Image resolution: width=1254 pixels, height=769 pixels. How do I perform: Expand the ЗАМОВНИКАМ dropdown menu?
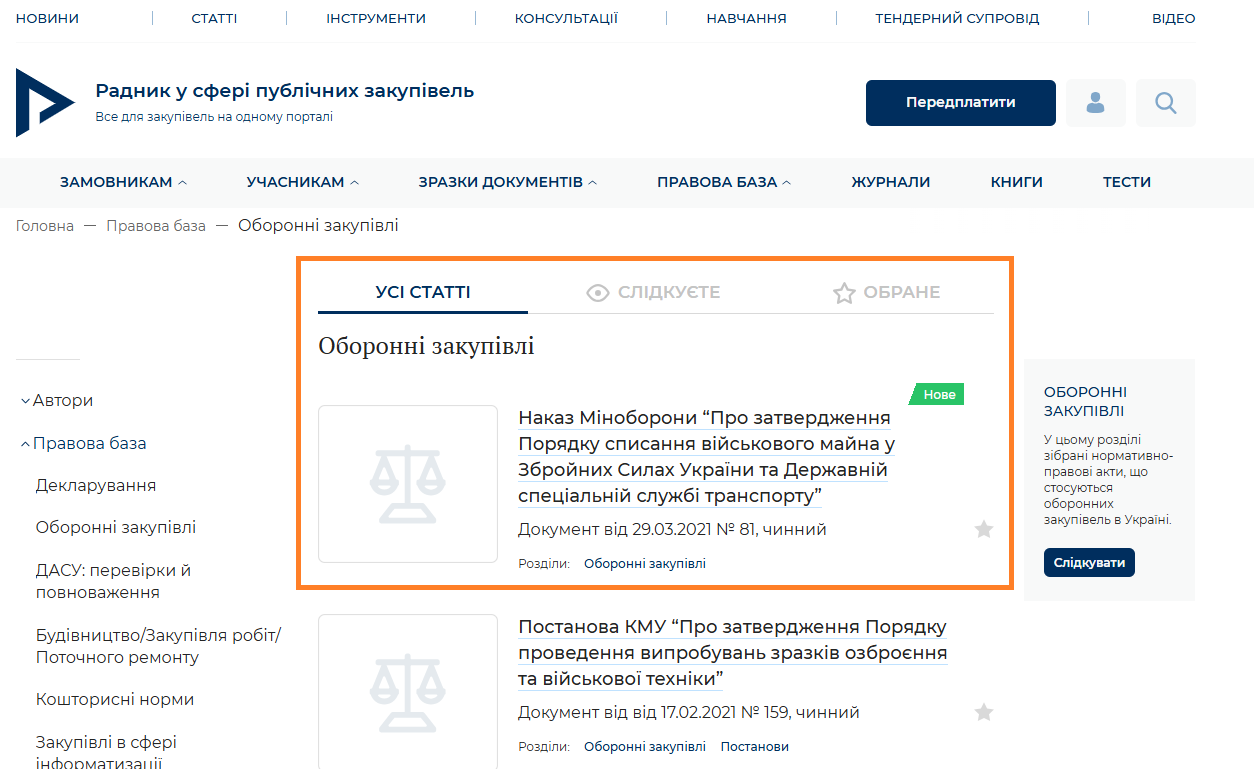123,182
